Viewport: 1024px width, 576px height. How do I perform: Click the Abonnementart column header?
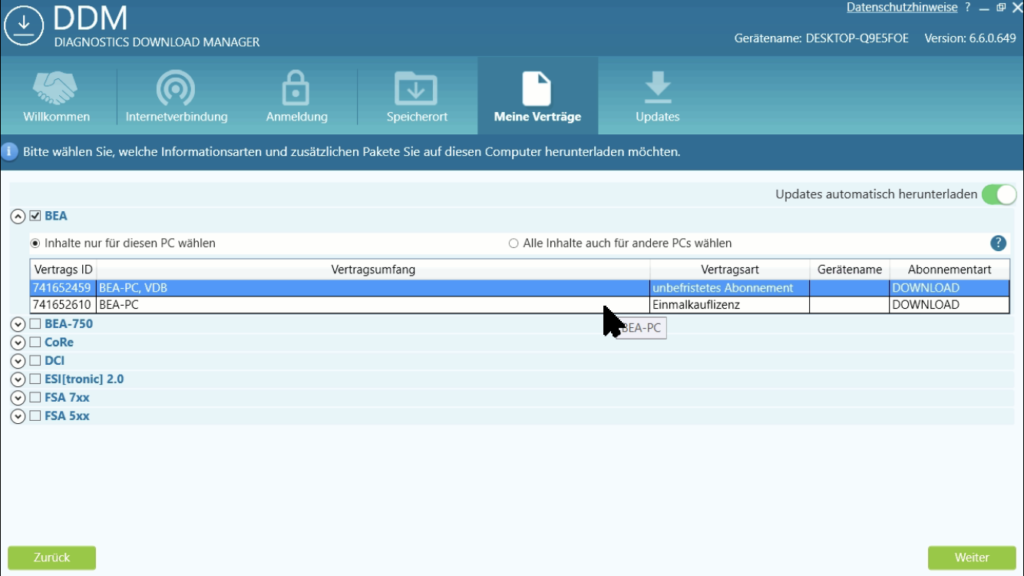tap(949, 269)
